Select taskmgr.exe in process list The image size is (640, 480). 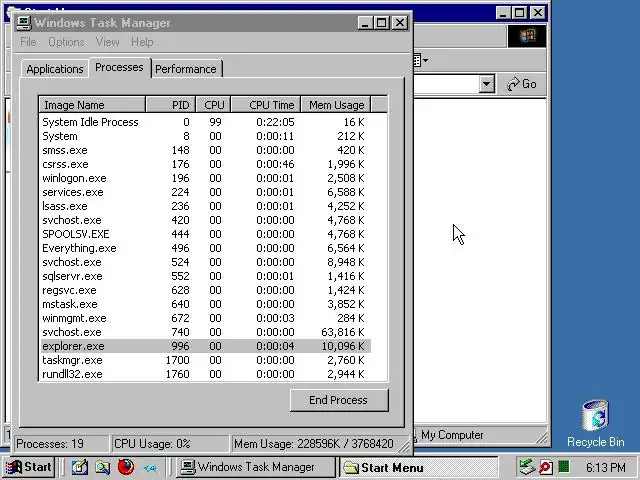205,360
